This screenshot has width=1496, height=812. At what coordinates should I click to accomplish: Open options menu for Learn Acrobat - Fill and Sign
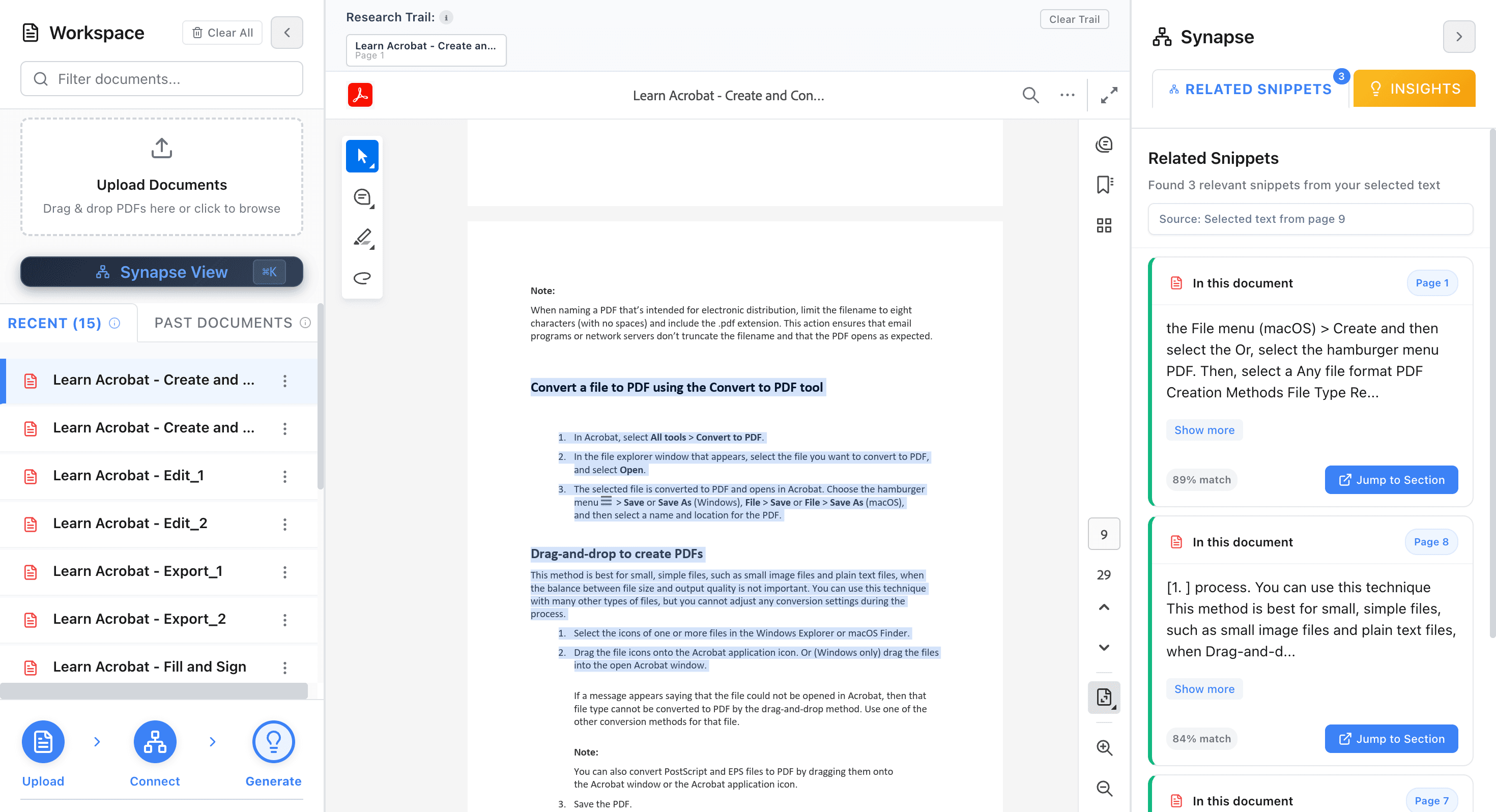(284, 668)
